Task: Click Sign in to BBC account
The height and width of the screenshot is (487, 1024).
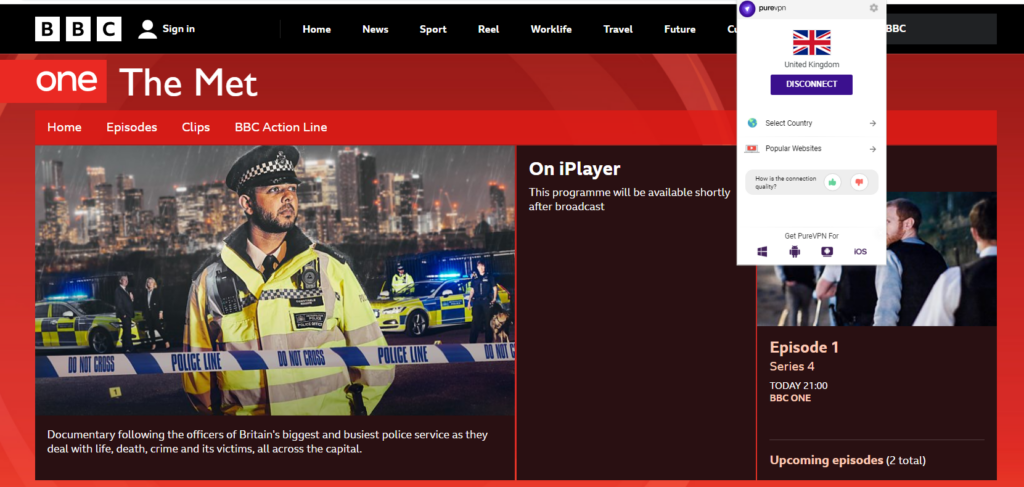Action: coord(167,29)
